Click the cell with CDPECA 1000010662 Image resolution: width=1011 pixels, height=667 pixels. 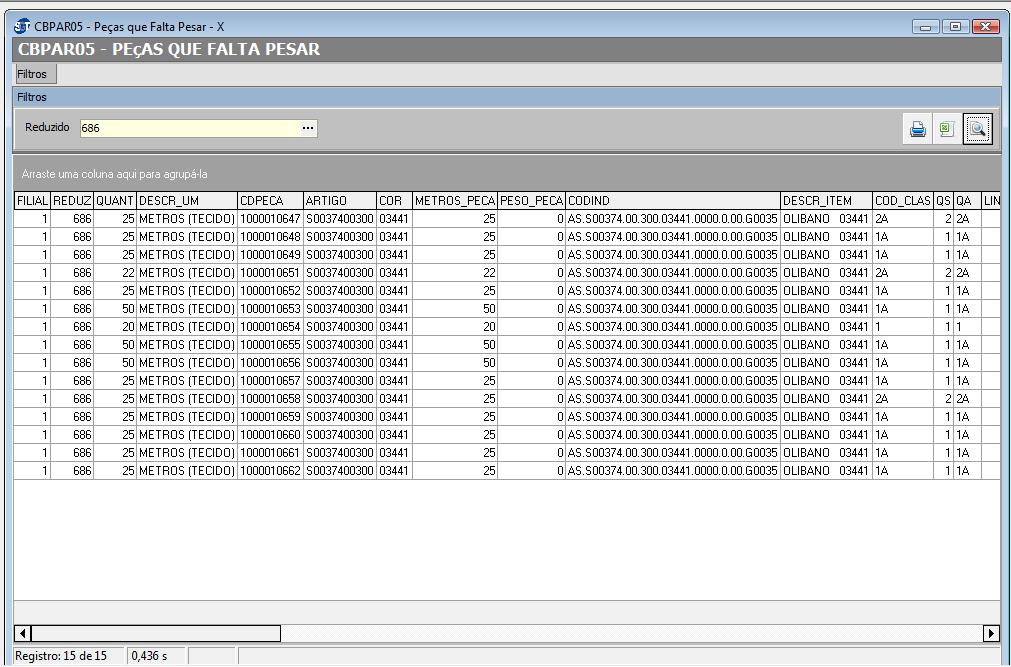(x=270, y=471)
